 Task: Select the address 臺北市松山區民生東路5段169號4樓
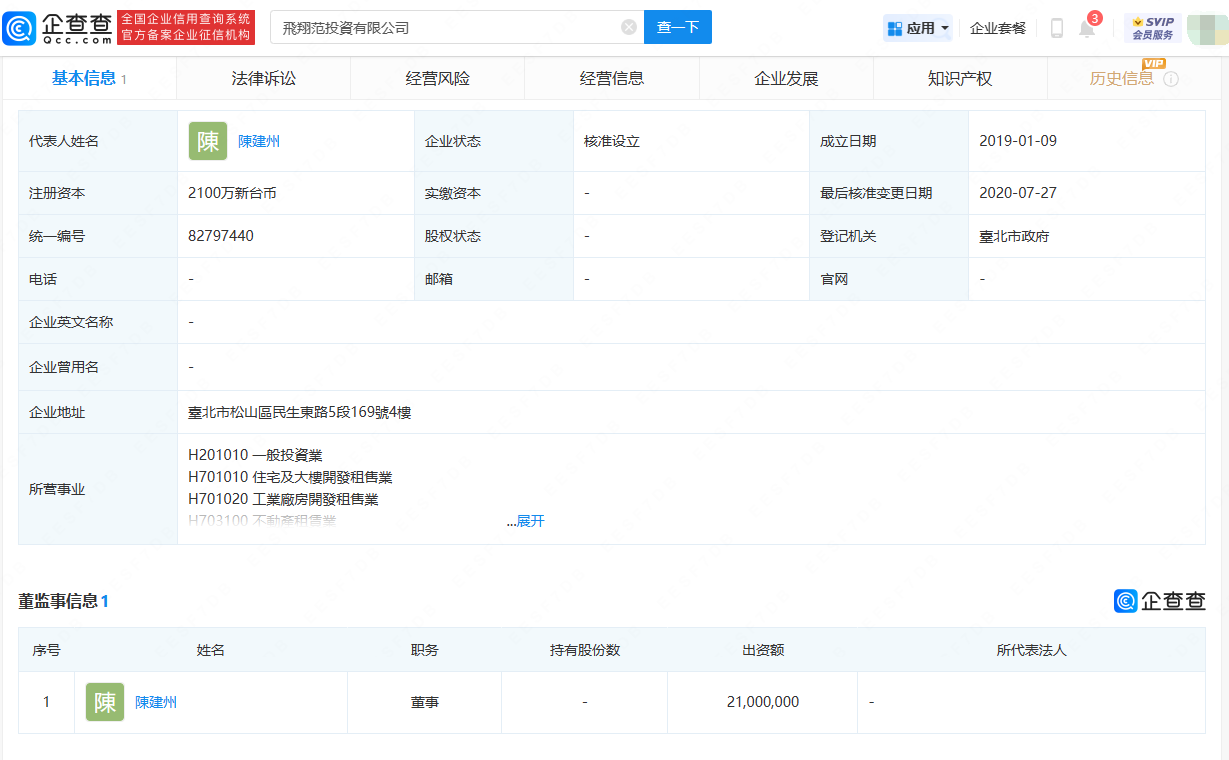300,412
